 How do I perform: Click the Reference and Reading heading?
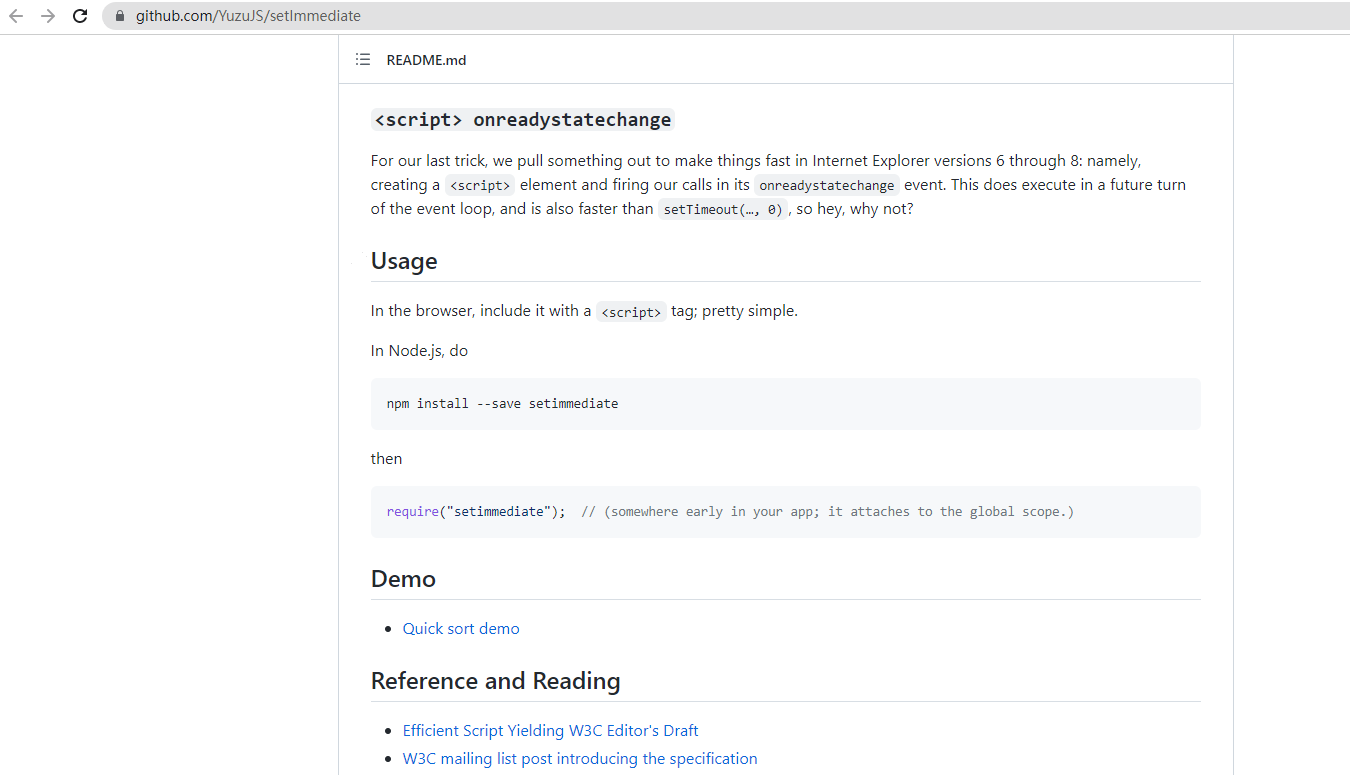tap(495, 681)
